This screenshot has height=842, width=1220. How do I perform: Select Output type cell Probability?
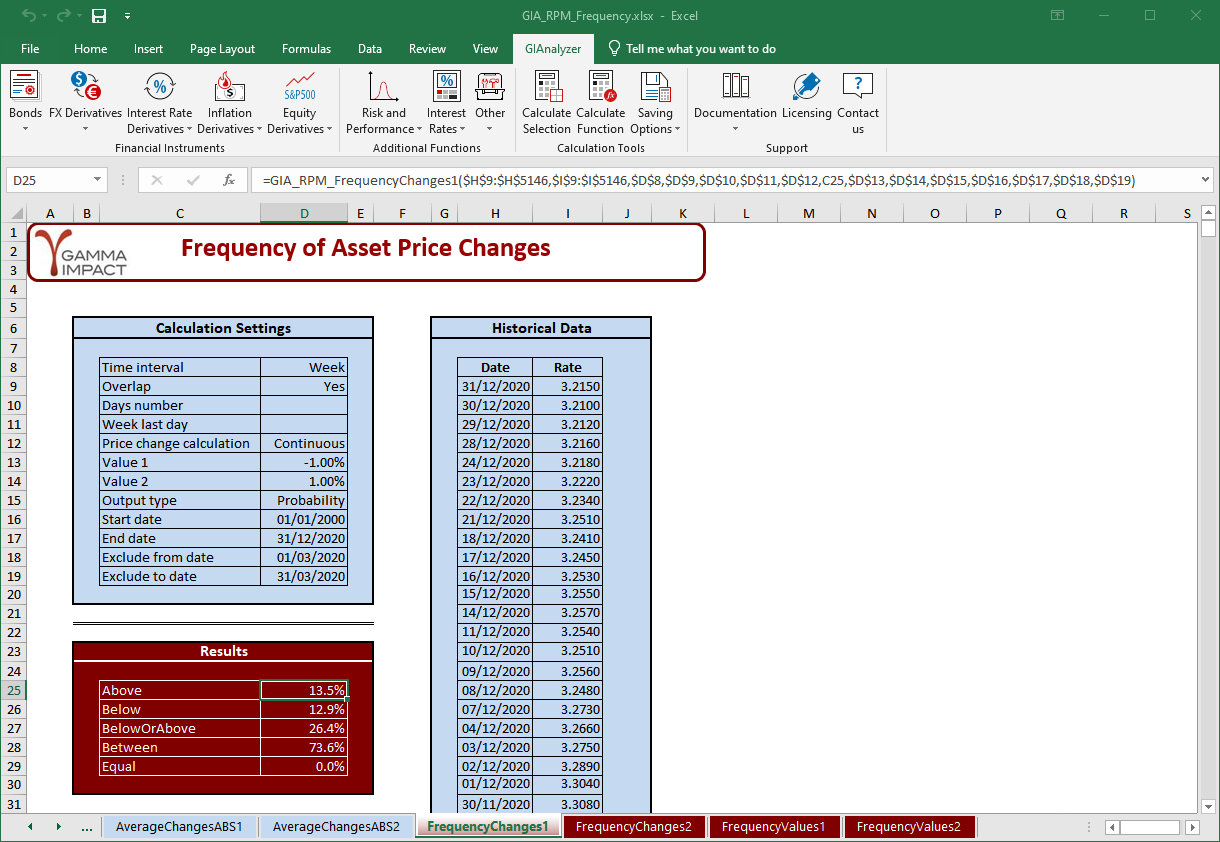pos(304,500)
